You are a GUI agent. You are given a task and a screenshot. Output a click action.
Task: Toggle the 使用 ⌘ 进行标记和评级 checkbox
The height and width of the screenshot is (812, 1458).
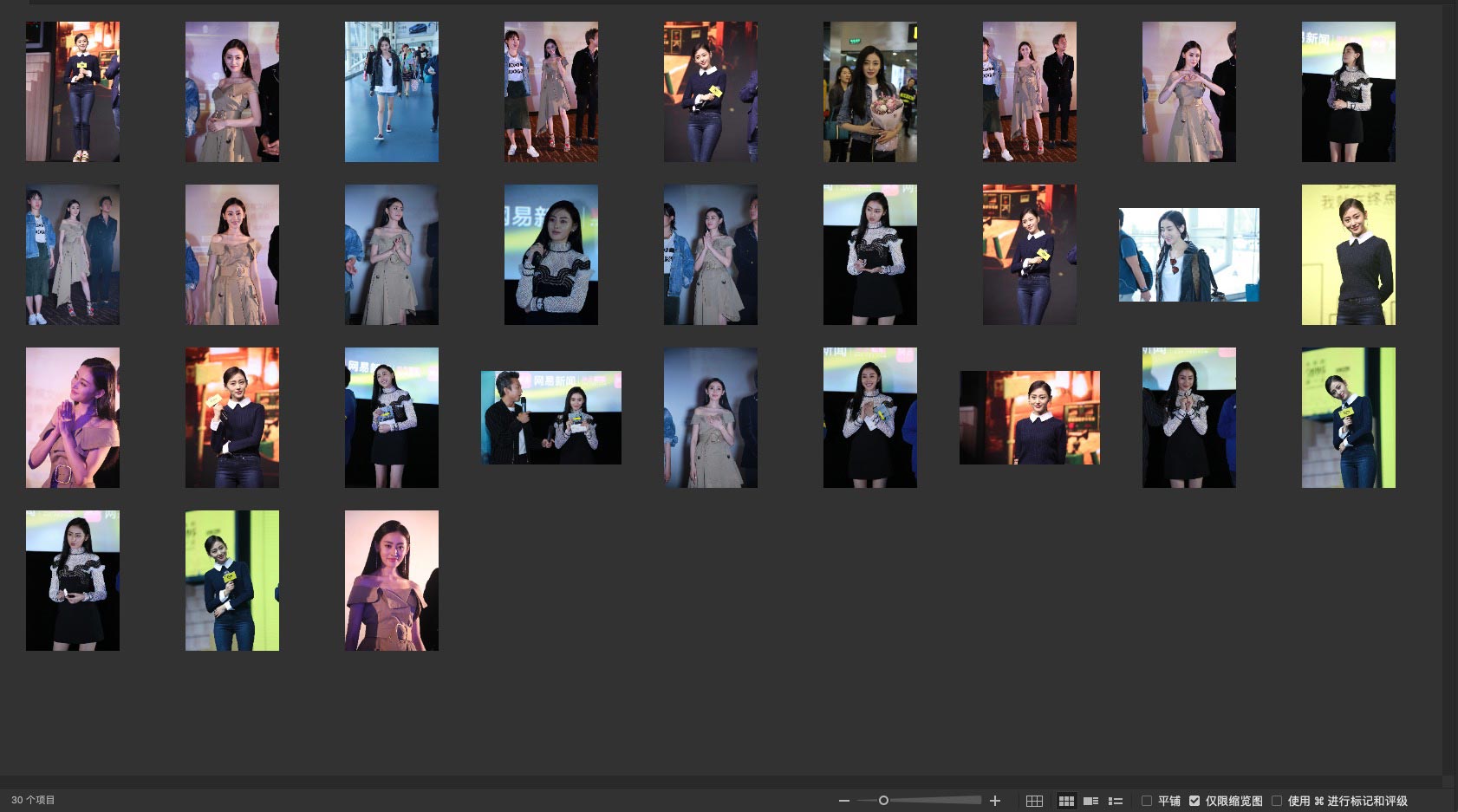[1277, 801]
